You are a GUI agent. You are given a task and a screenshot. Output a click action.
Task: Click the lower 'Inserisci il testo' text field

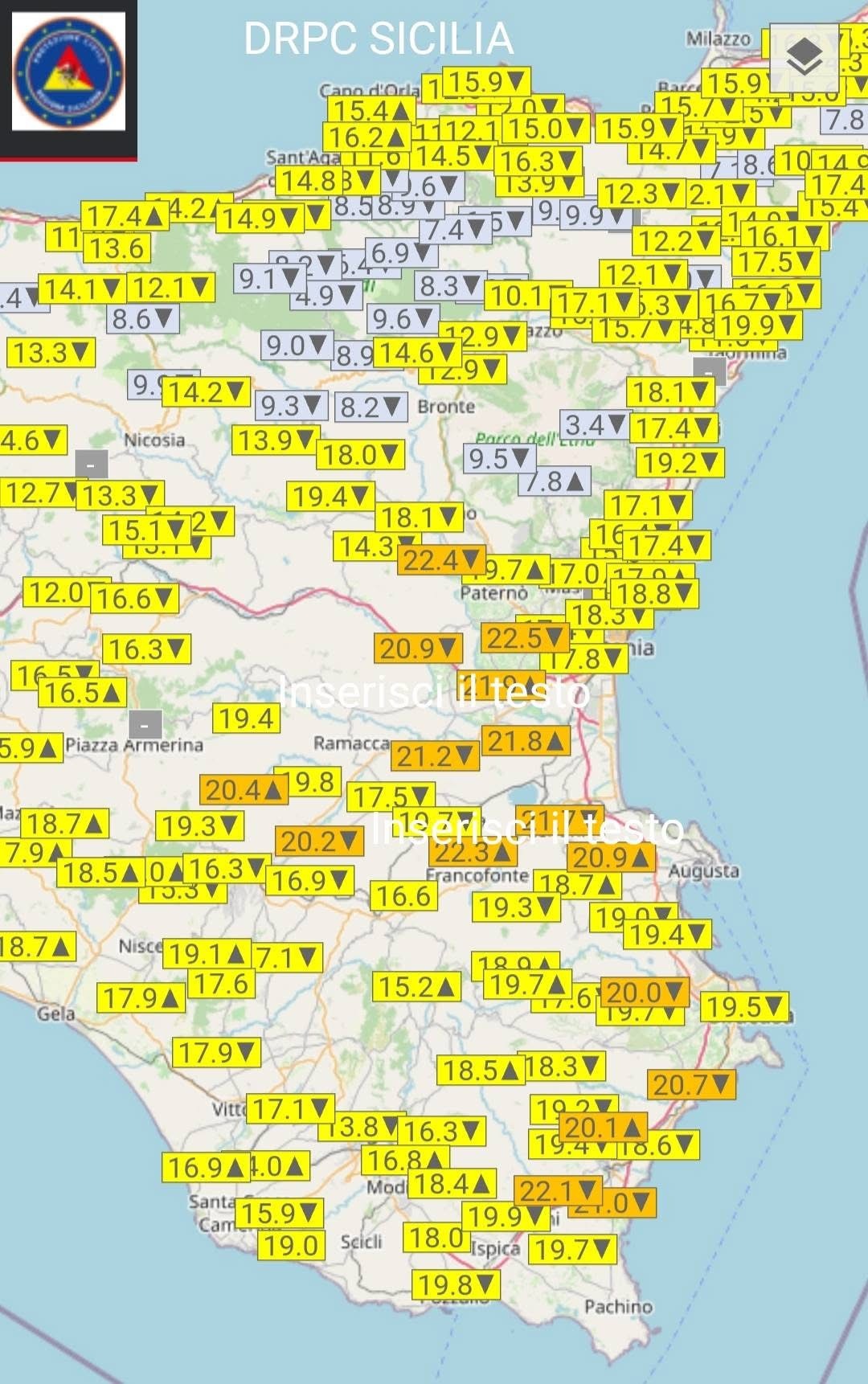pyautogui.click(x=527, y=828)
